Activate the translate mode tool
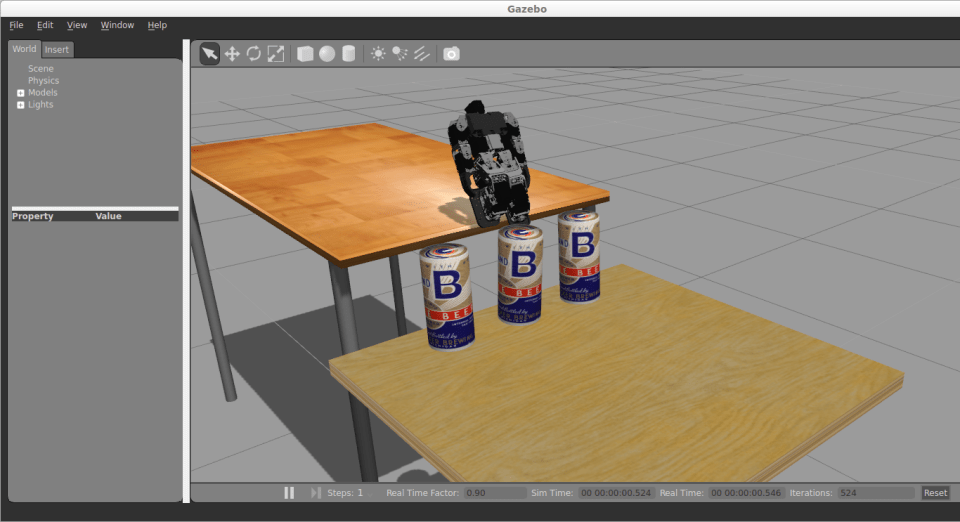The height and width of the screenshot is (522, 960). [x=232, y=54]
